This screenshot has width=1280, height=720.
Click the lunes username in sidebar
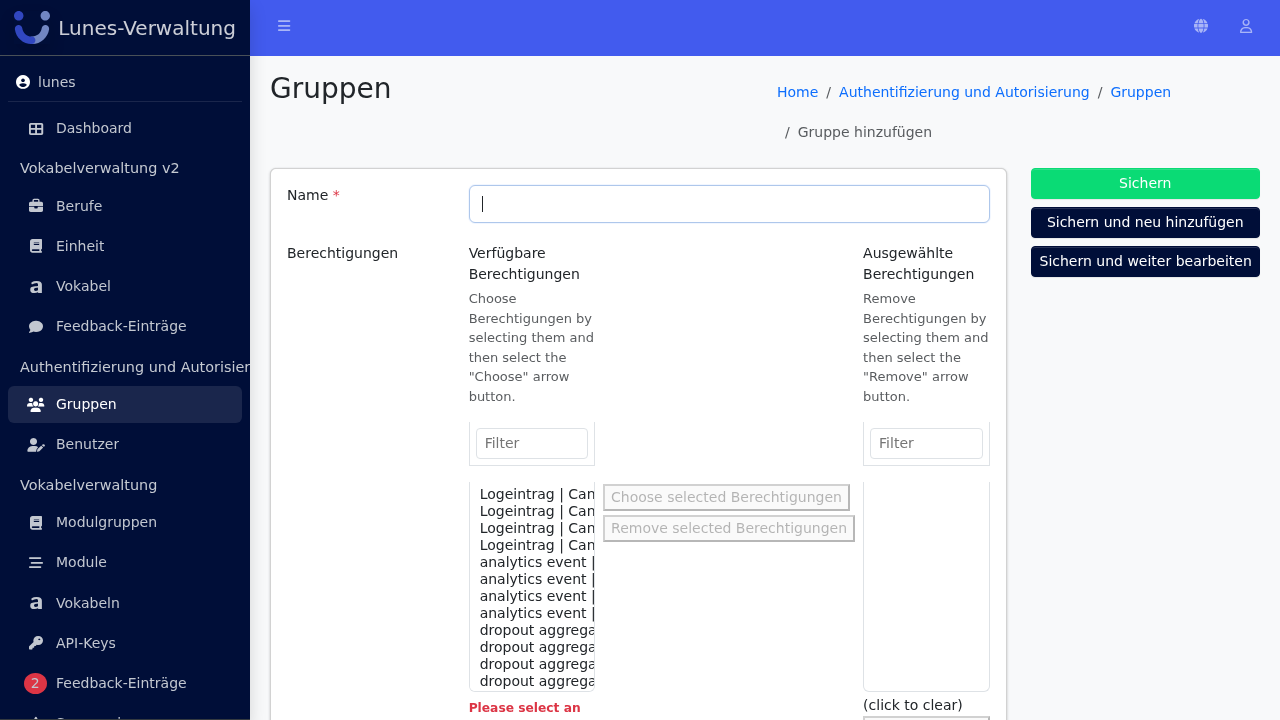tap(57, 82)
